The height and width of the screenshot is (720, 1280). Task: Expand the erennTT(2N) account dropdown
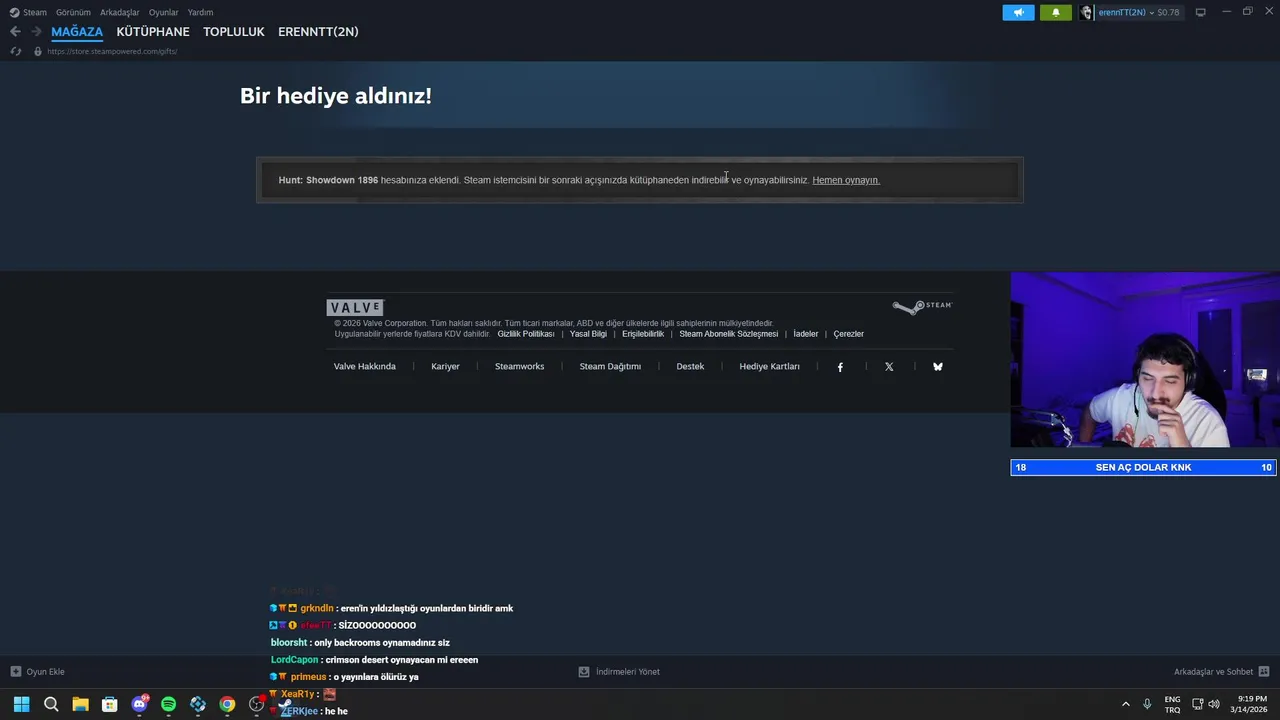[1125, 12]
